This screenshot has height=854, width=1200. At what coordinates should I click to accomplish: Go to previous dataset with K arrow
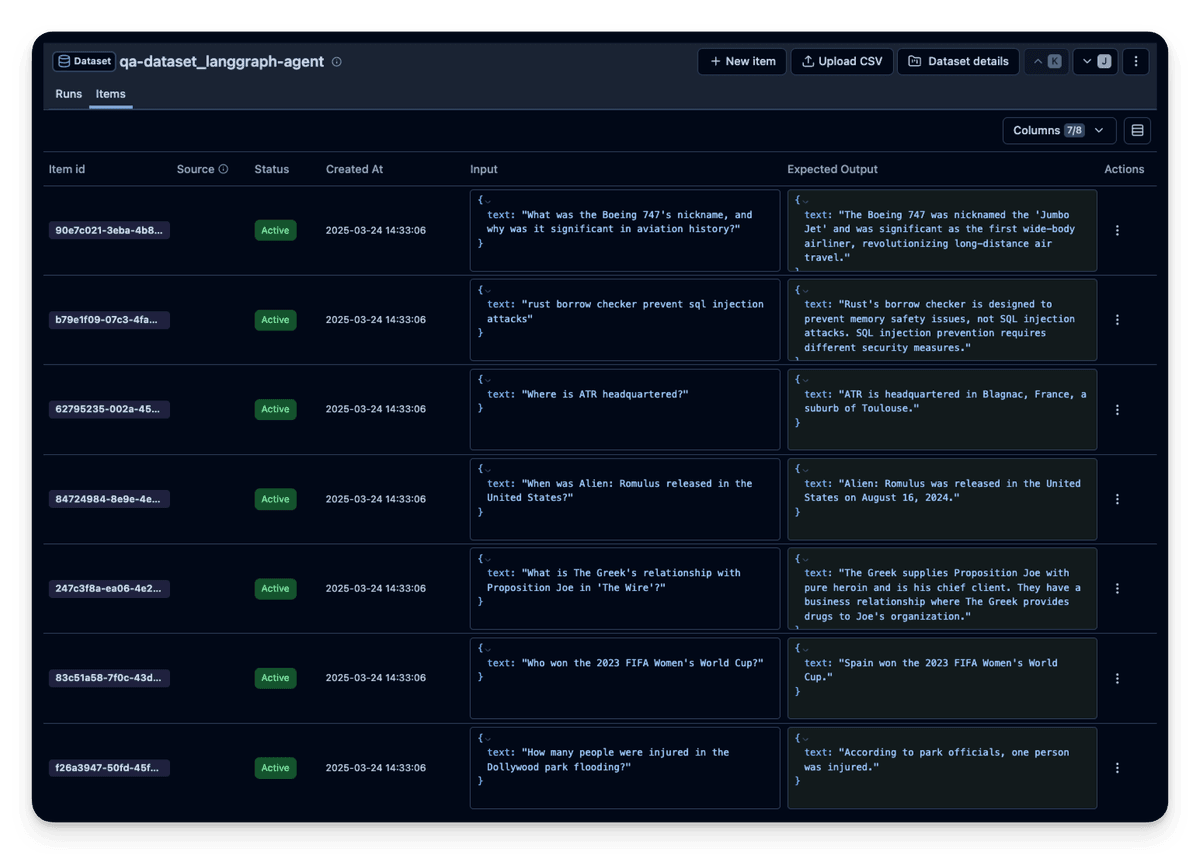[x=1047, y=62]
